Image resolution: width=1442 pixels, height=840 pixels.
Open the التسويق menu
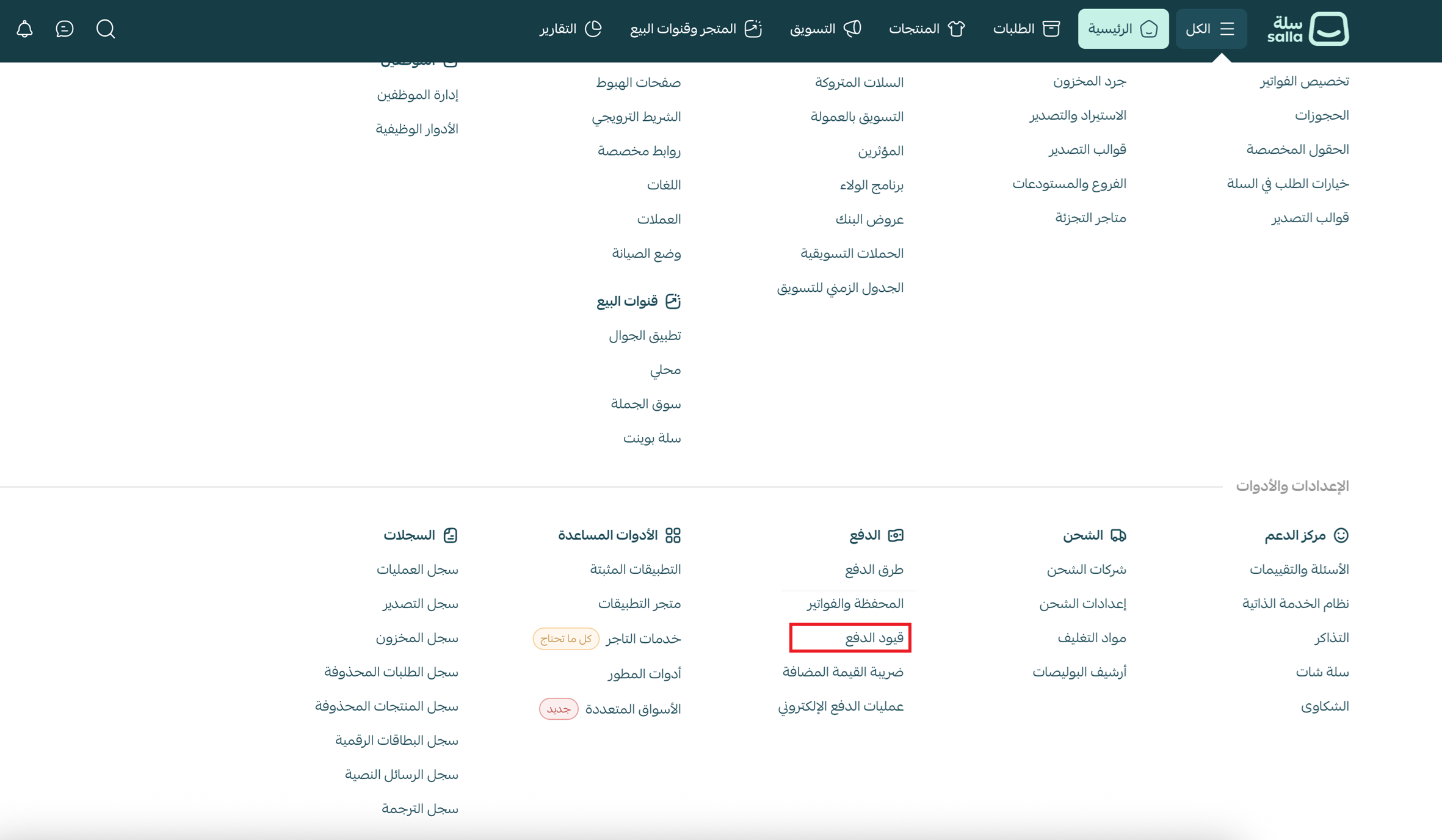coord(824,29)
